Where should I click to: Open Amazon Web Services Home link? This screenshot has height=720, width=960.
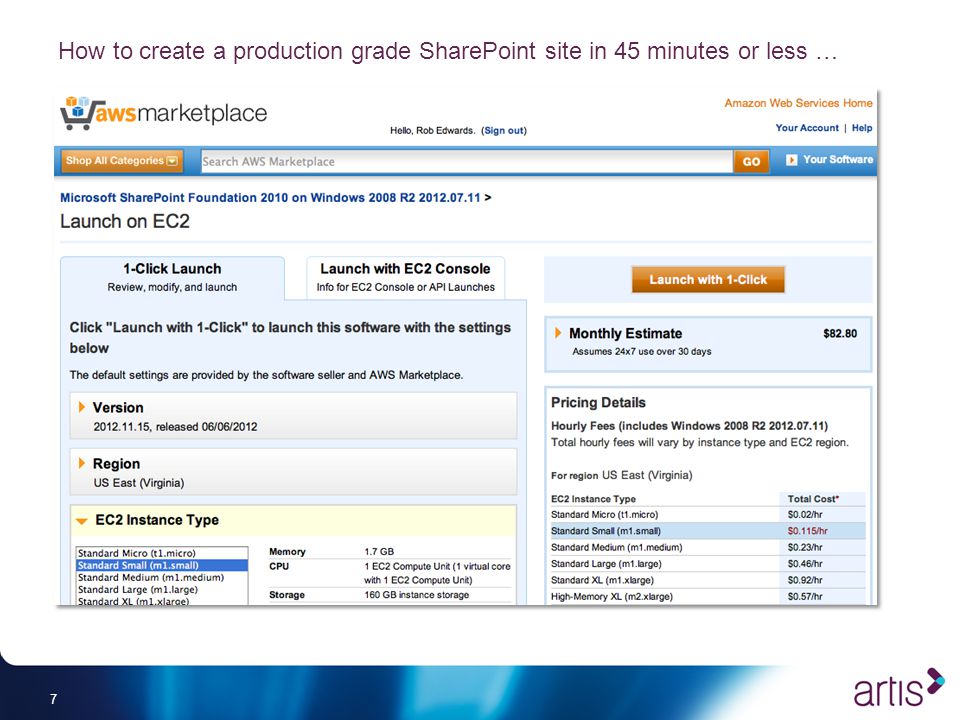tap(798, 103)
